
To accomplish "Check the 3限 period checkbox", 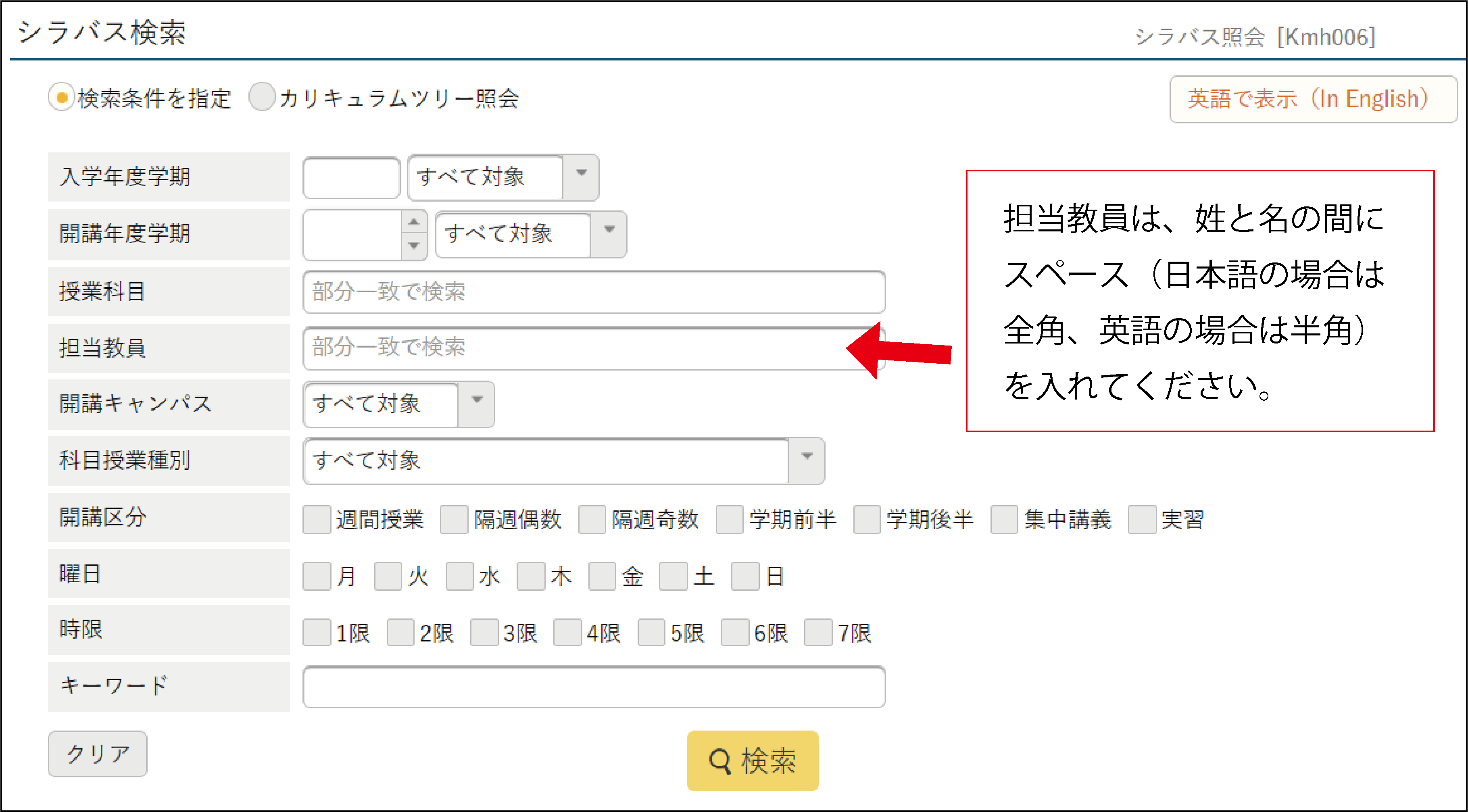I will (x=484, y=633).
